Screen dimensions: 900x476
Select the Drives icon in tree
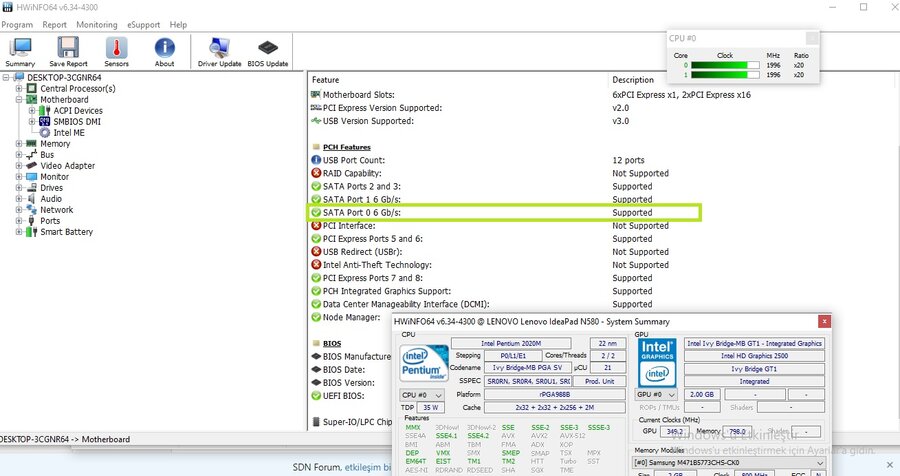(x=32, y=187)
